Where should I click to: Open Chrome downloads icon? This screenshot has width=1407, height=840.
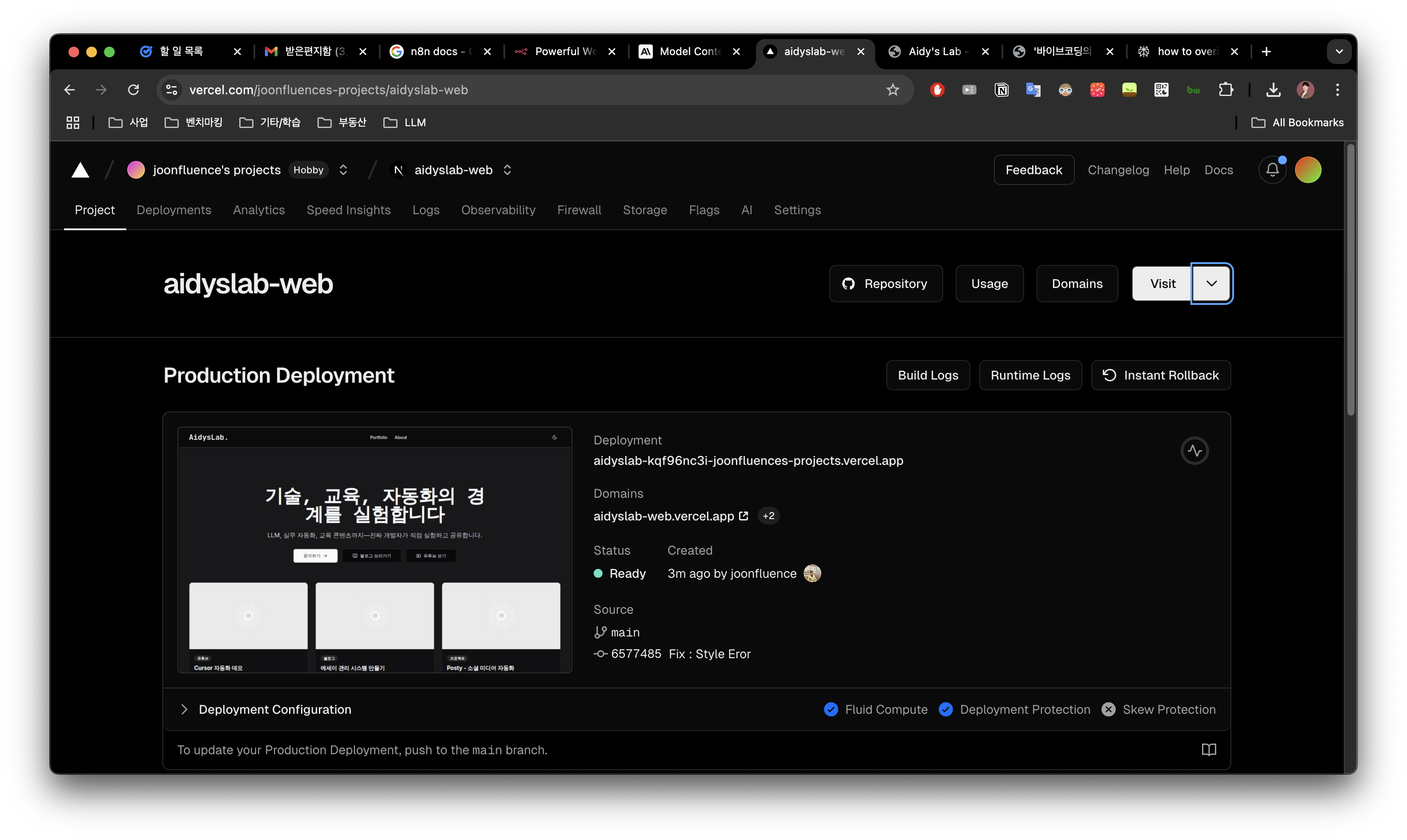coord(1274,89)
